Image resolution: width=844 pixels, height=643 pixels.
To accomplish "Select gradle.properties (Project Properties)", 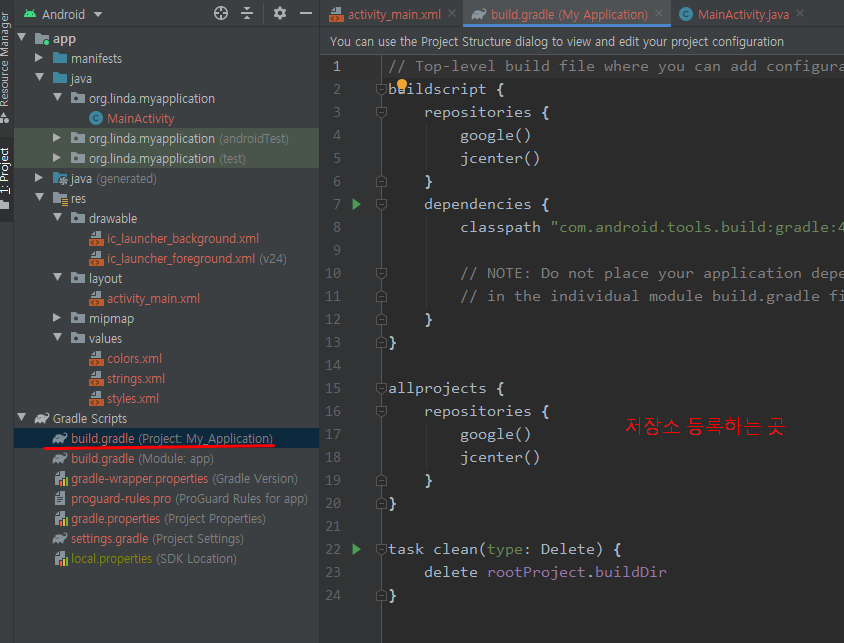I will [168, 519].
